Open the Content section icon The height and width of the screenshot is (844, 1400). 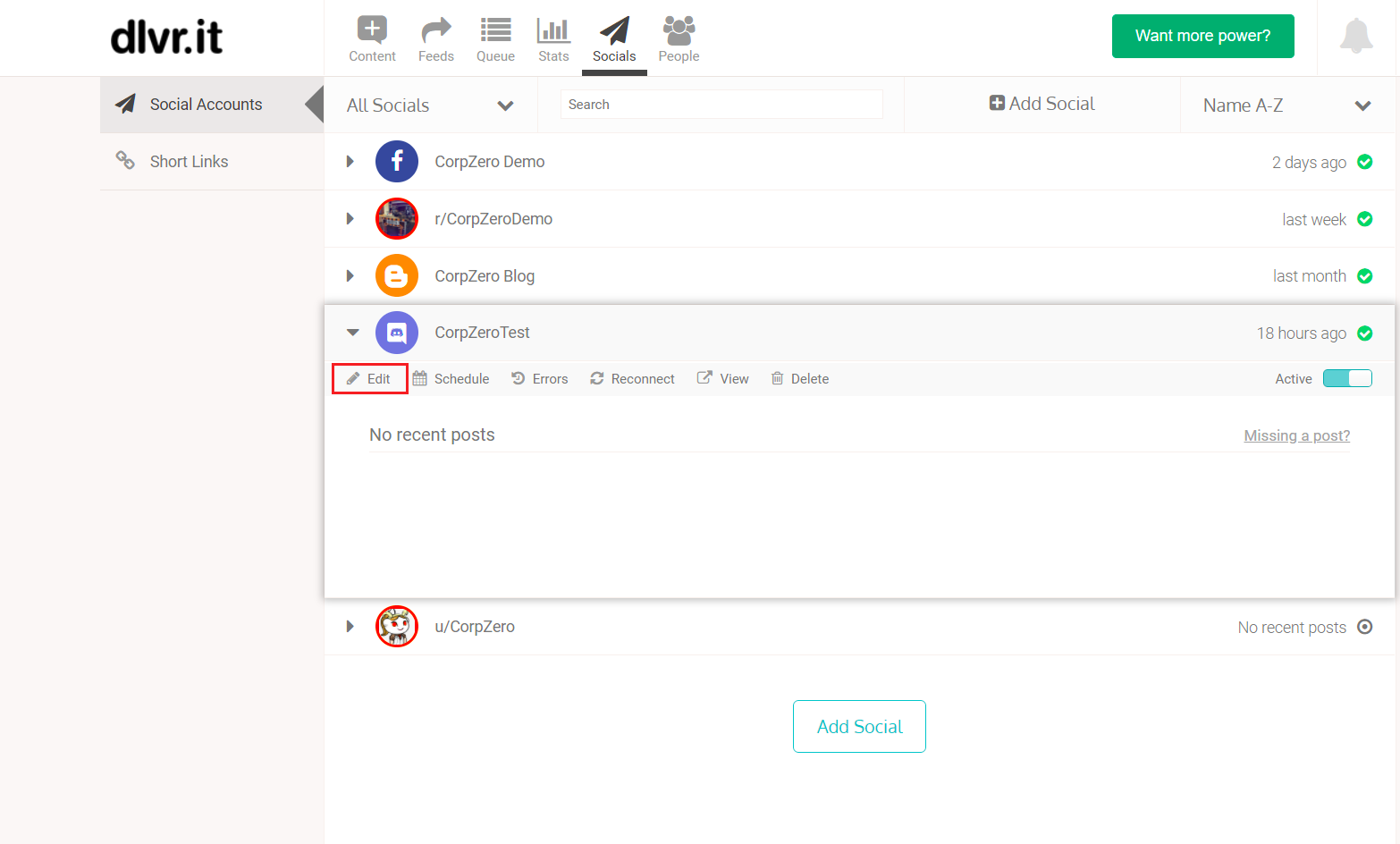pos(372,30)
